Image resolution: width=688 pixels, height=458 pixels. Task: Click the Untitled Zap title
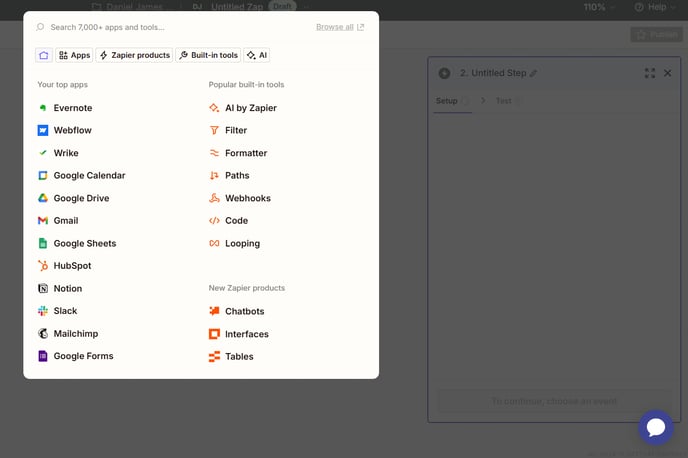tap(236, 7)
